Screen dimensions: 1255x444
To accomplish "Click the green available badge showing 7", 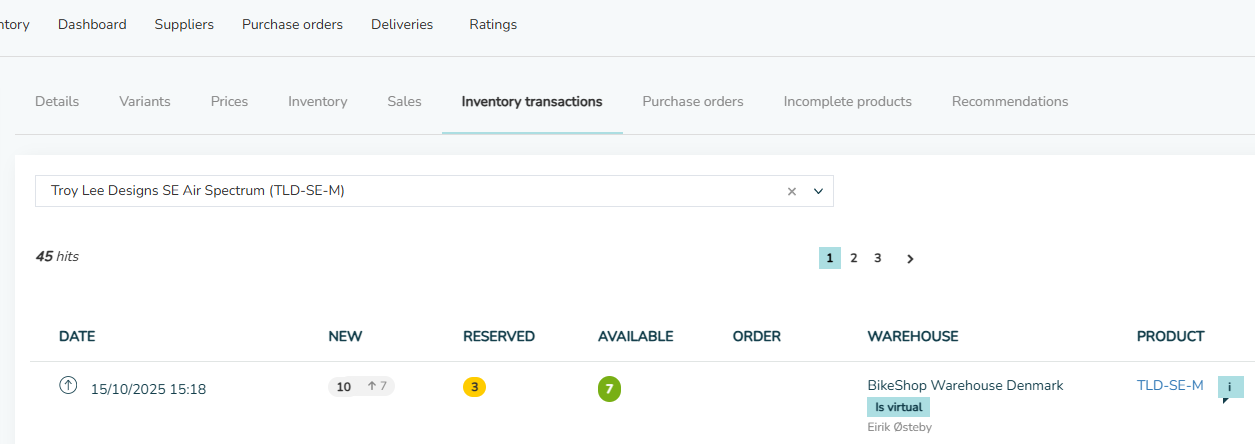I will click(x=609, y=388).
